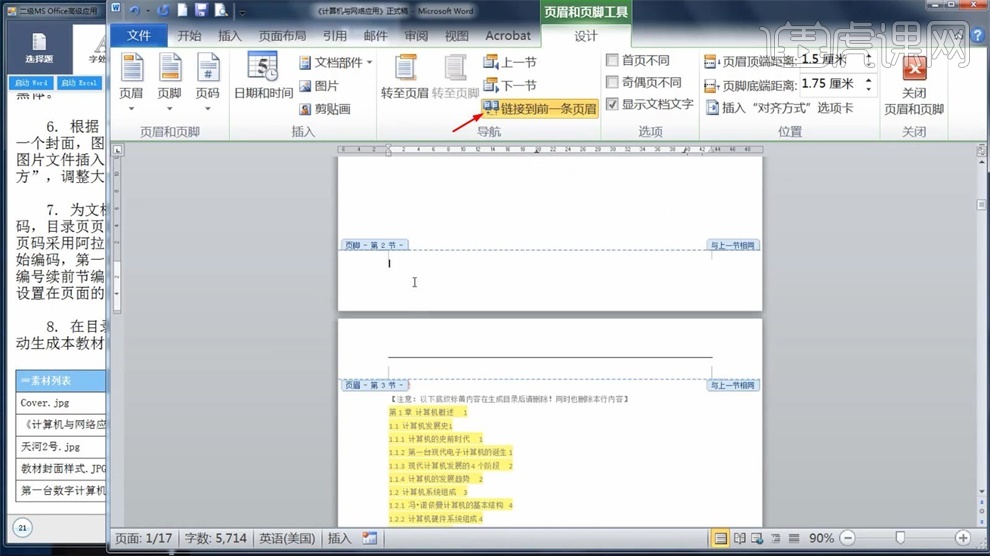The image size is (990, 556).
Task: Switch to the 插入 insert tab
Action: pos(230,36)
